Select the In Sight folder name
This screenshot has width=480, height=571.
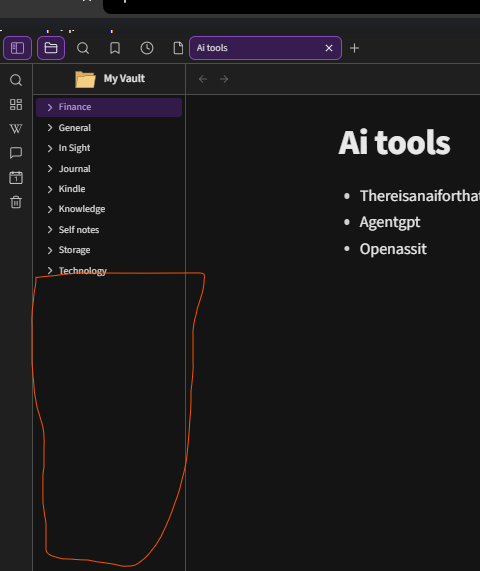coord(74,148)
